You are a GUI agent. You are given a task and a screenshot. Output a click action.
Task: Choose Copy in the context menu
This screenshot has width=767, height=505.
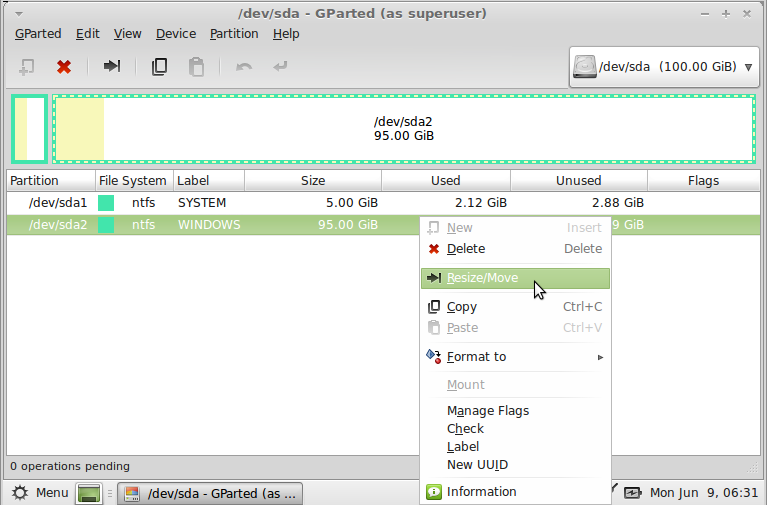coord(515,307)
